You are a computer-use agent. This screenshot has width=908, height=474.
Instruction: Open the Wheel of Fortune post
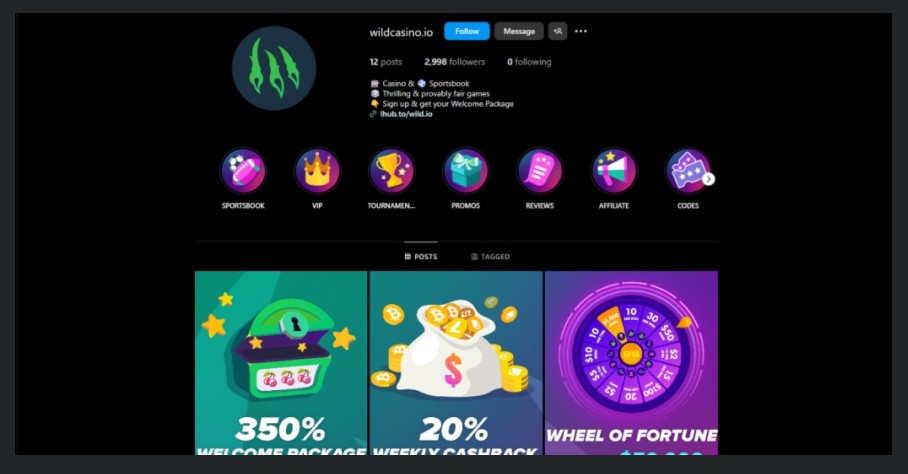point(631,363)
